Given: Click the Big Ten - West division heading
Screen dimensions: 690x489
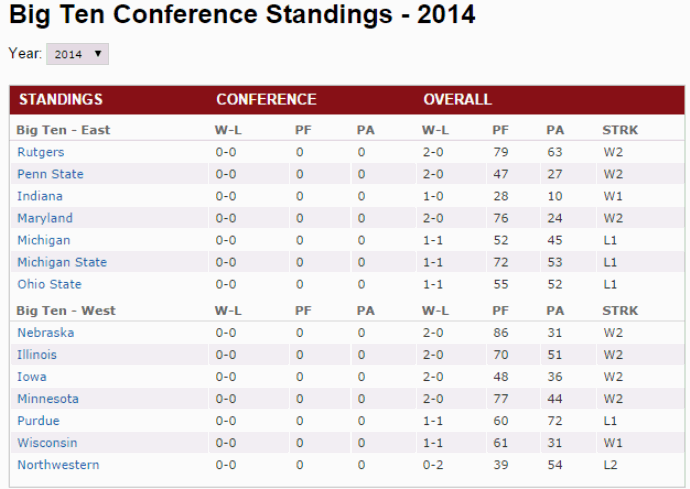Looking at the screenshot, I should pyautogui.click(x=66, y=311).
